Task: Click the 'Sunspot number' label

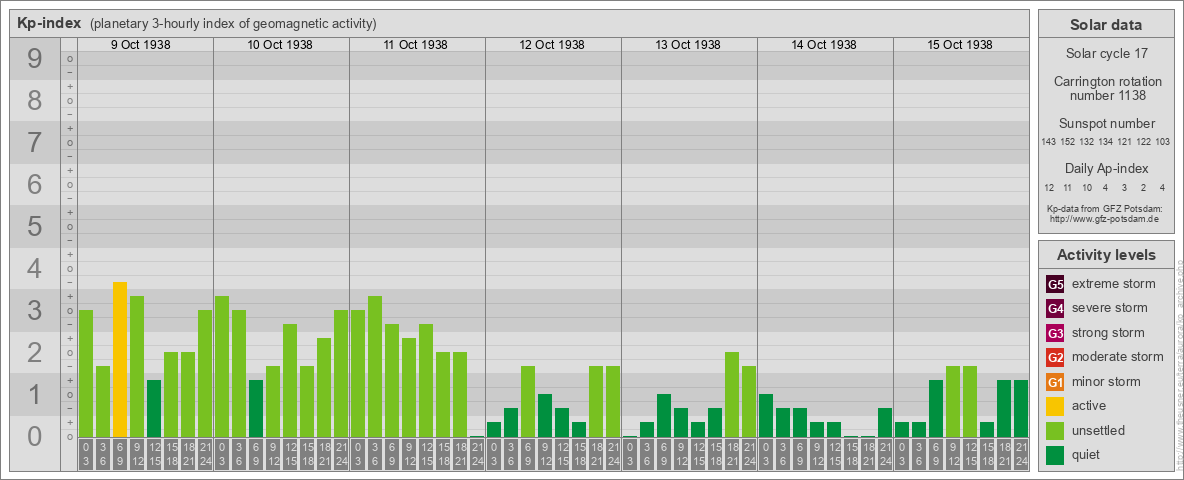Action: (x=1106, y=123)
